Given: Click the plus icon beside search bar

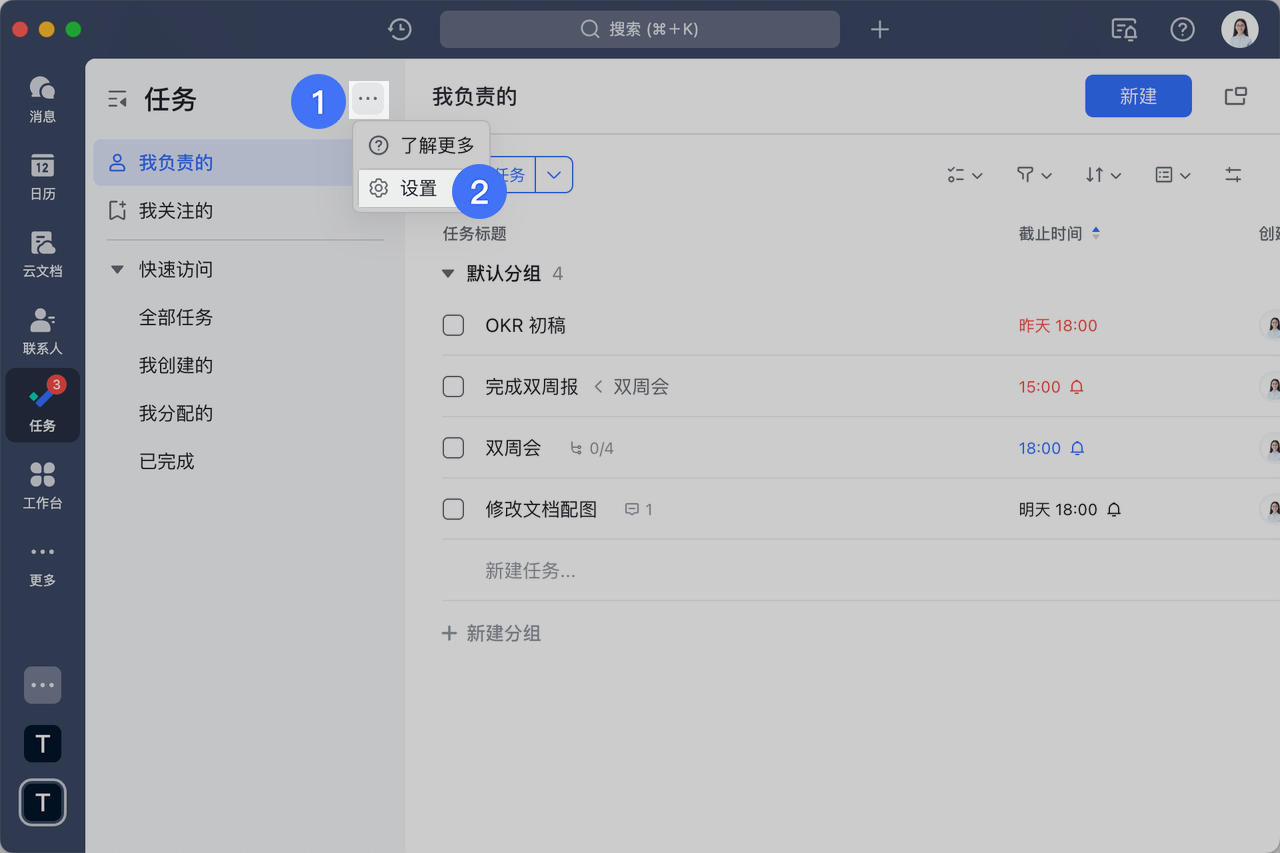Looking at the screenshot, I should pos(879,30).
